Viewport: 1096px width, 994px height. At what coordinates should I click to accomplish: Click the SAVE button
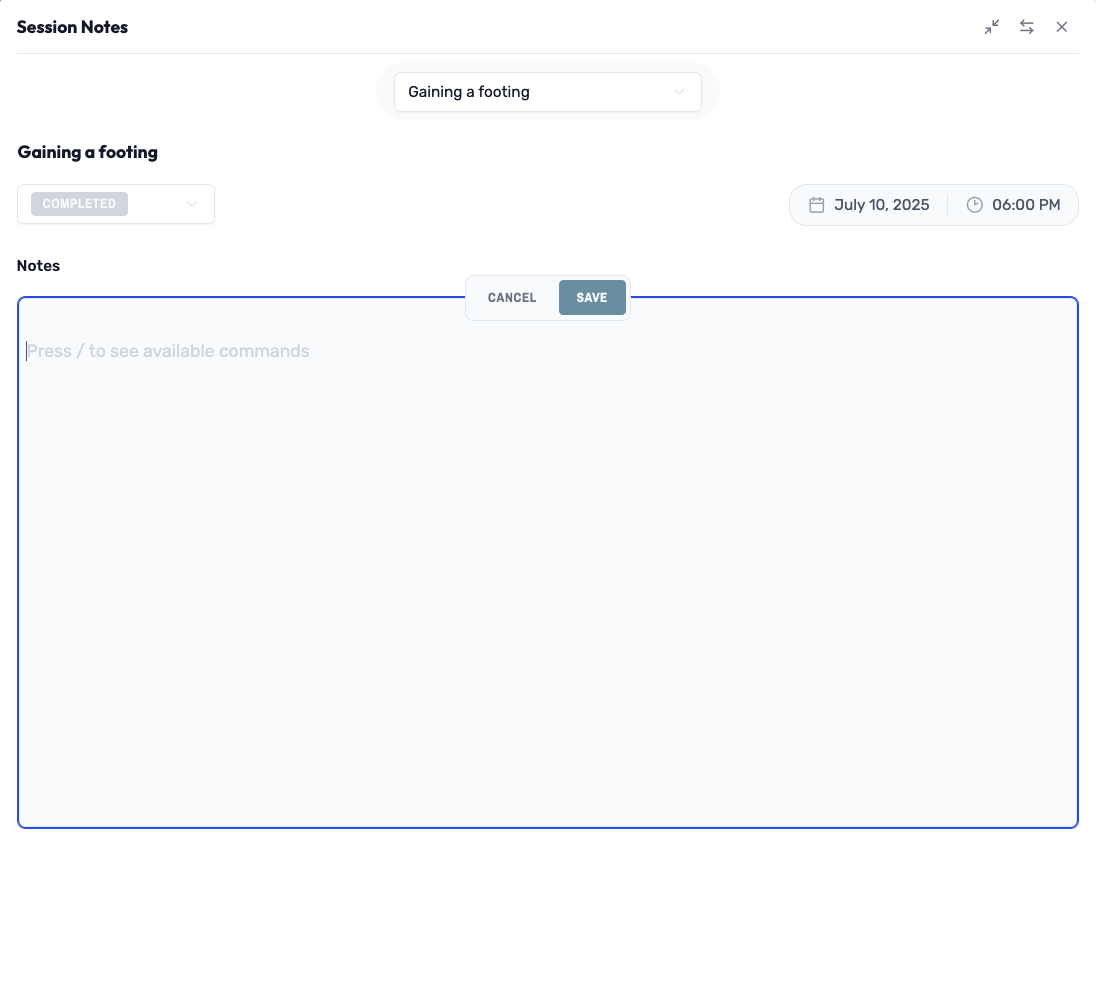point(592,297)
